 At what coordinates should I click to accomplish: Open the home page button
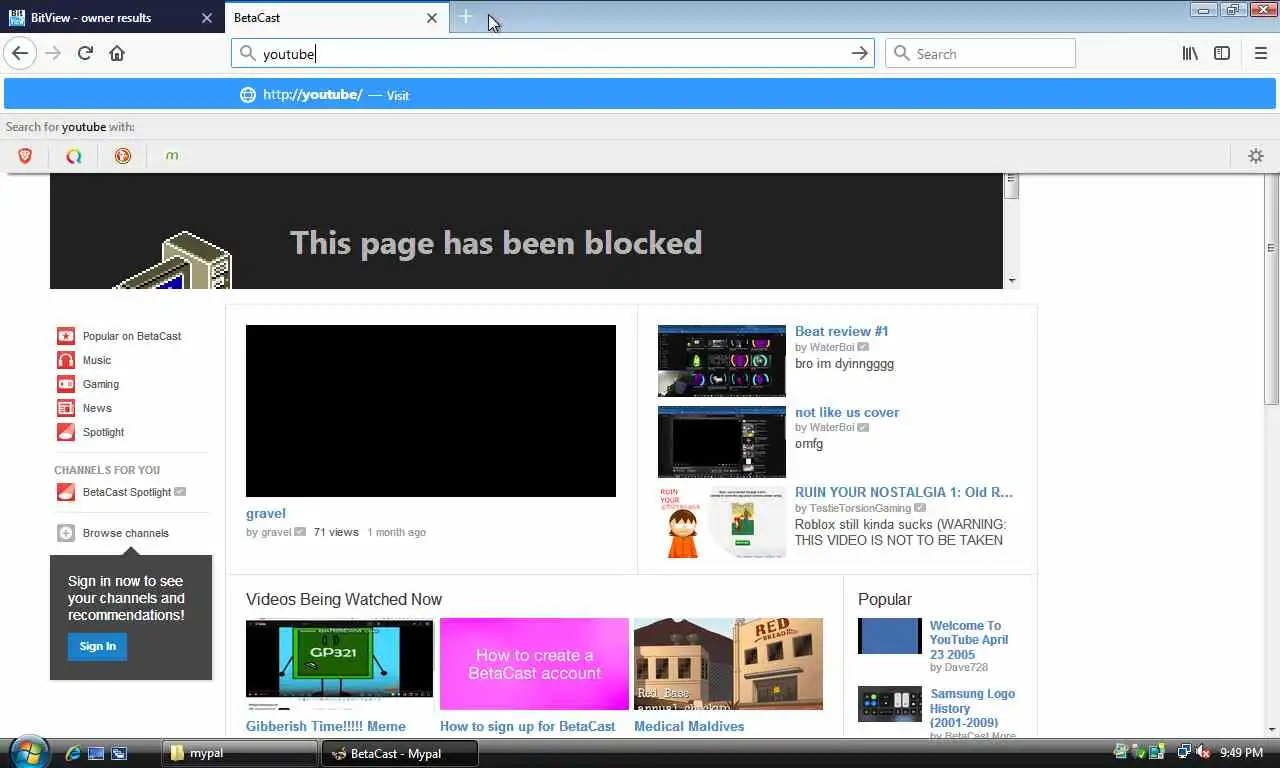tap(117, 53)
